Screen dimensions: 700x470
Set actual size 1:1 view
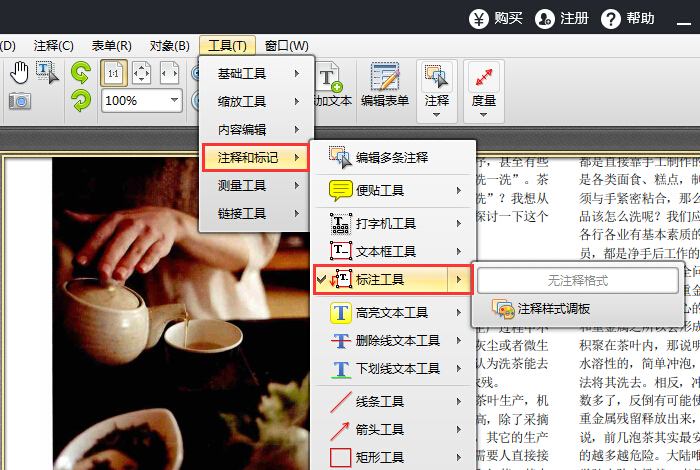(x=114, y=73)
